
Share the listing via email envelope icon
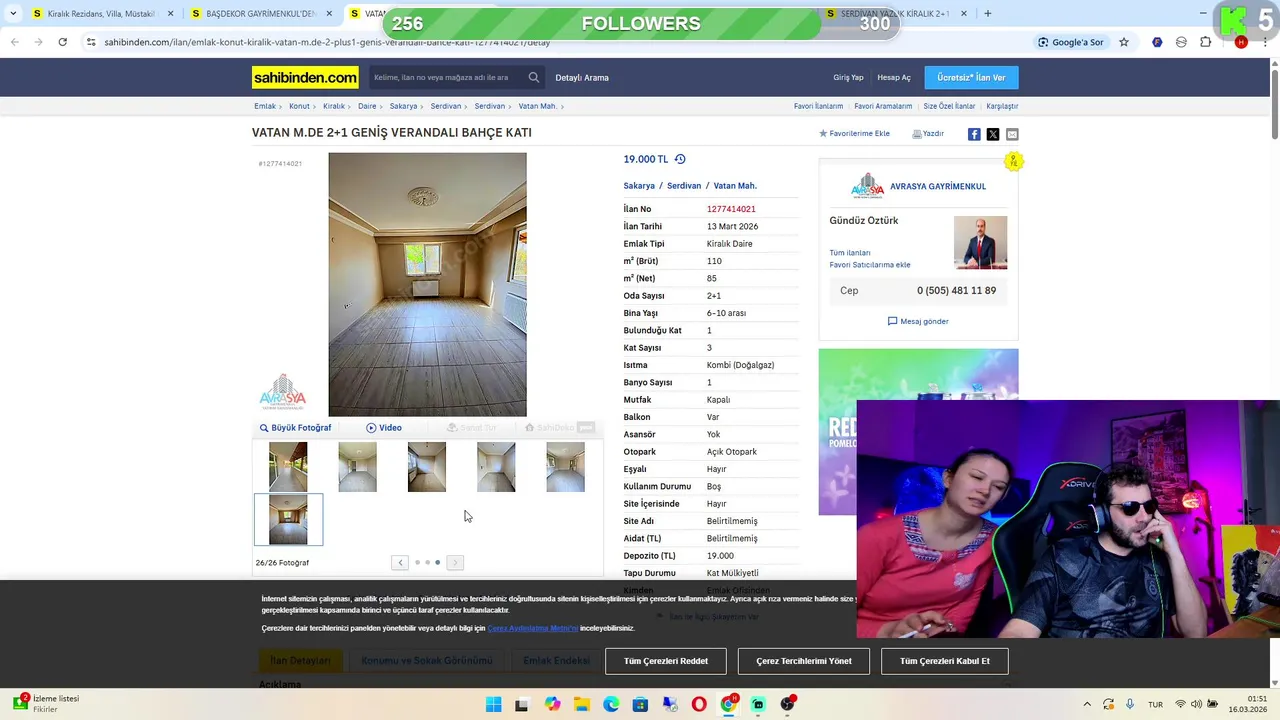[1012, 134]
